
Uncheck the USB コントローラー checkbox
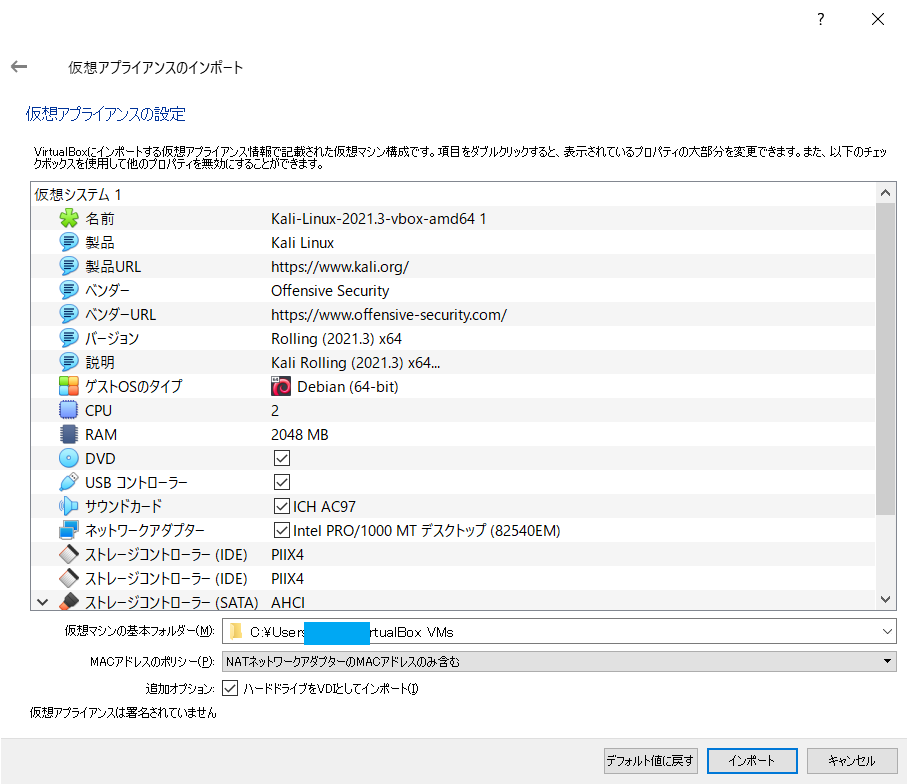282,482
